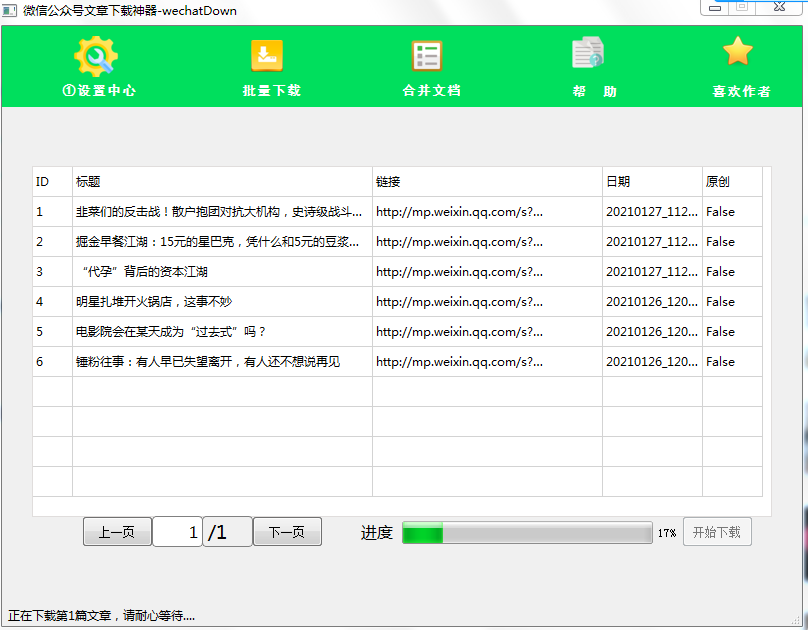
Task: Click the current page number field
Action: tap(177, 532)
